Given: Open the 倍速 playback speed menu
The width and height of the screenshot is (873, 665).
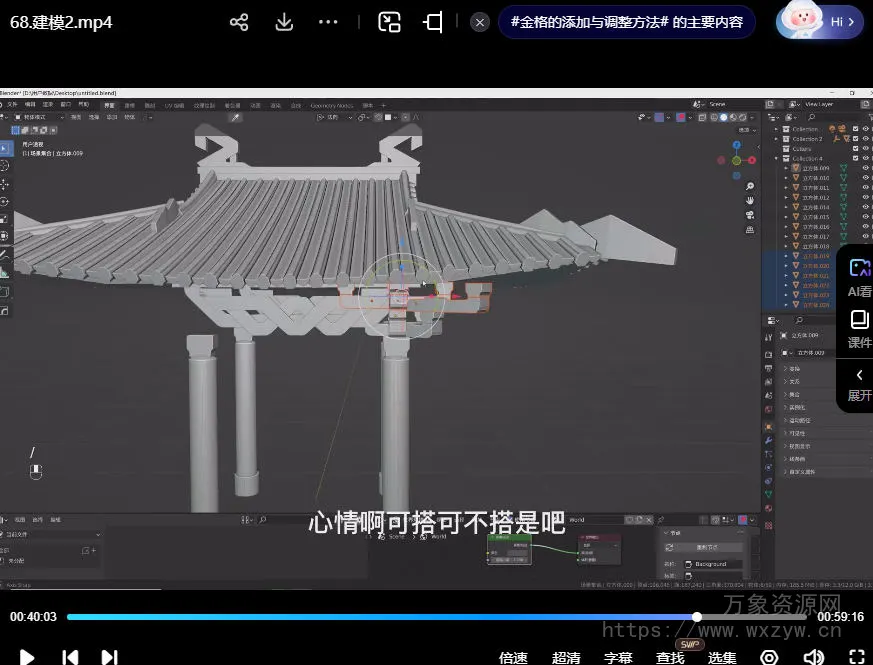Looking at the screenshot, I should tap(513, 657).
